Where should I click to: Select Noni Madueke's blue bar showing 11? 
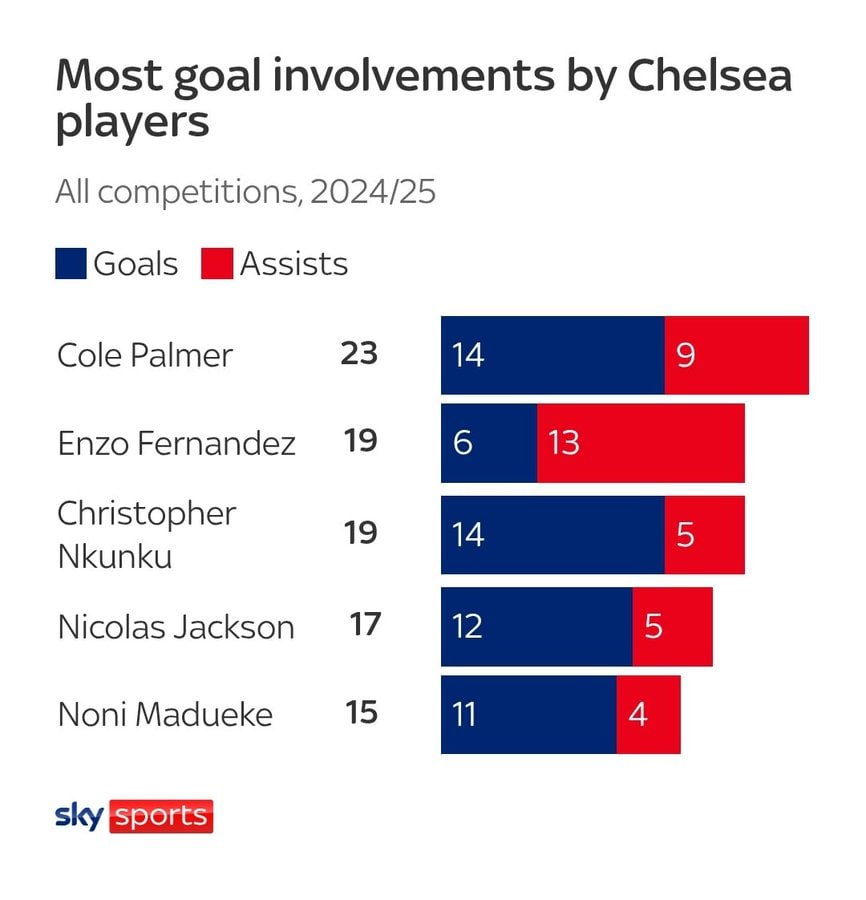coord(529,715)
